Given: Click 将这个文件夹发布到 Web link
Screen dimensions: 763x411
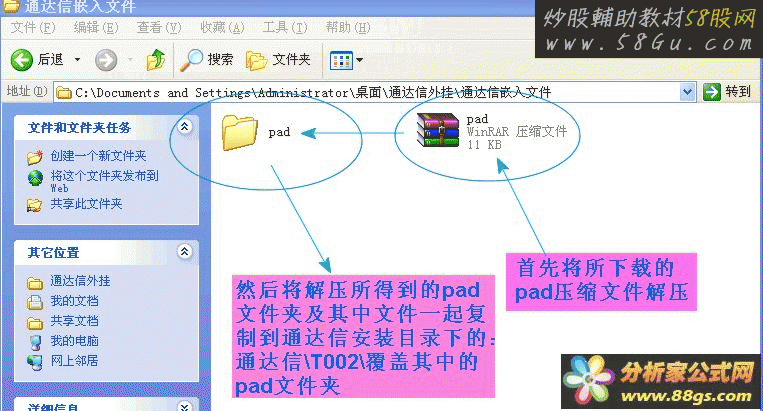Looking at the screenshot, I should pyautogui.click(x=105, y=181).
